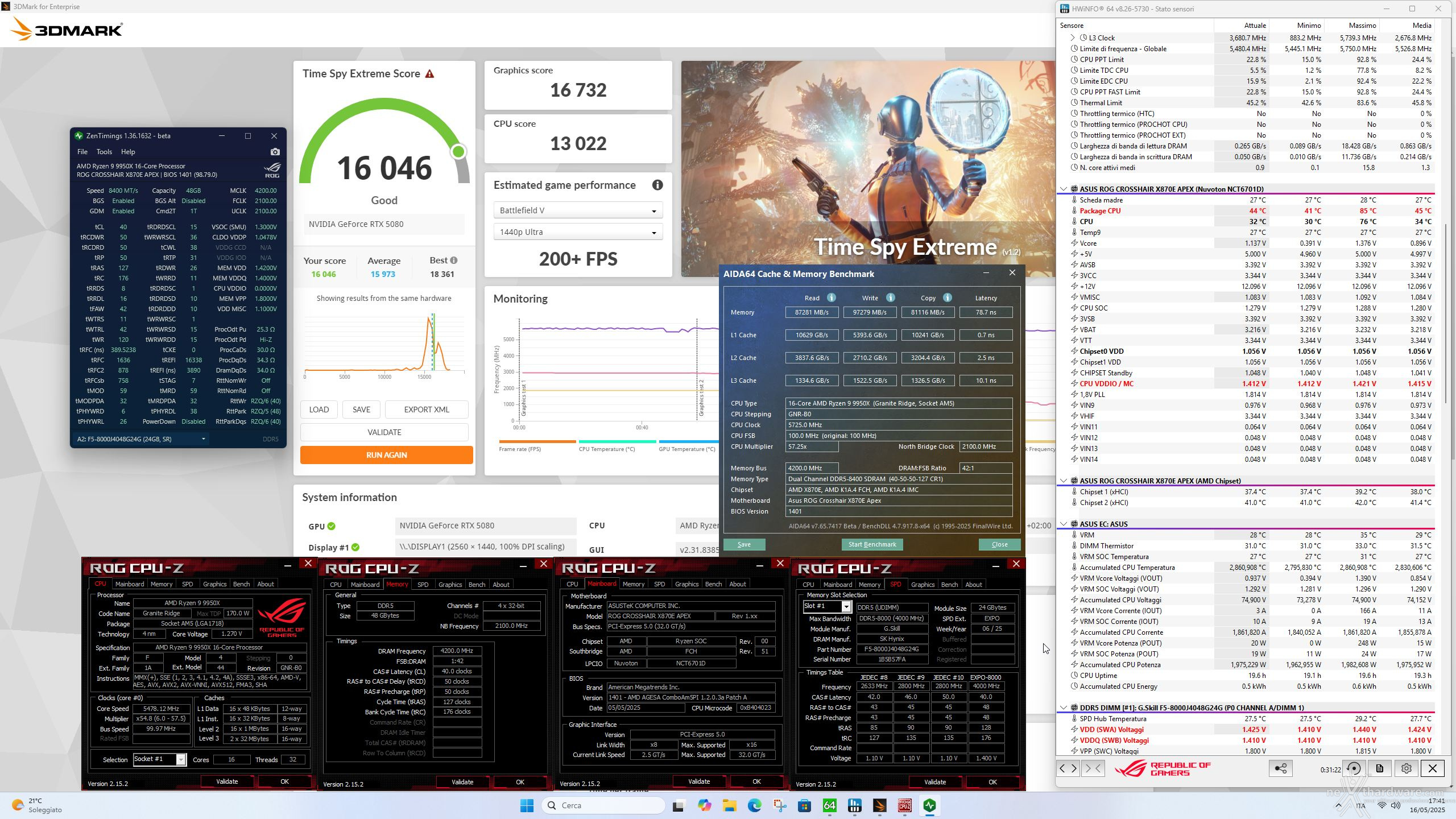Screen dimensions: 1456x819
Task: Click the warning icon next to Time Spy Extreme Score
Action: coord(430,74)
